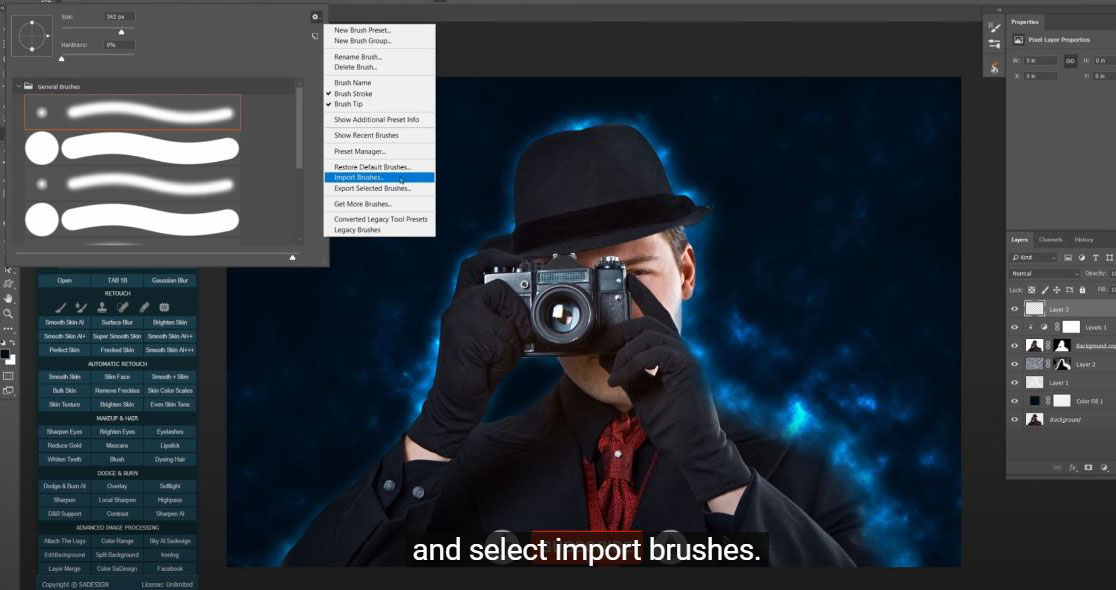The image size is (1116, 590).
Task: Click the add layer mask icon
Action: 1088,467
